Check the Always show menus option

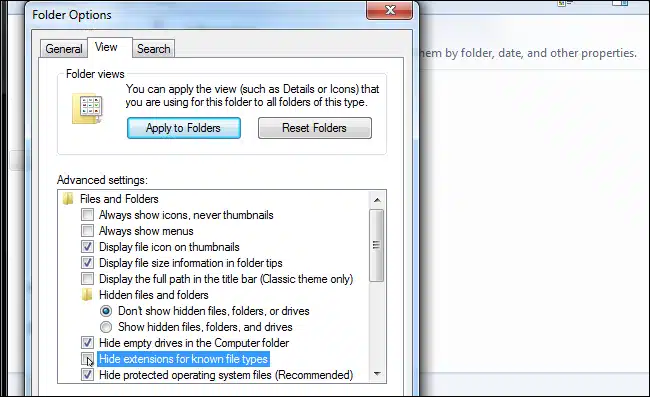[x=87, y=230]
